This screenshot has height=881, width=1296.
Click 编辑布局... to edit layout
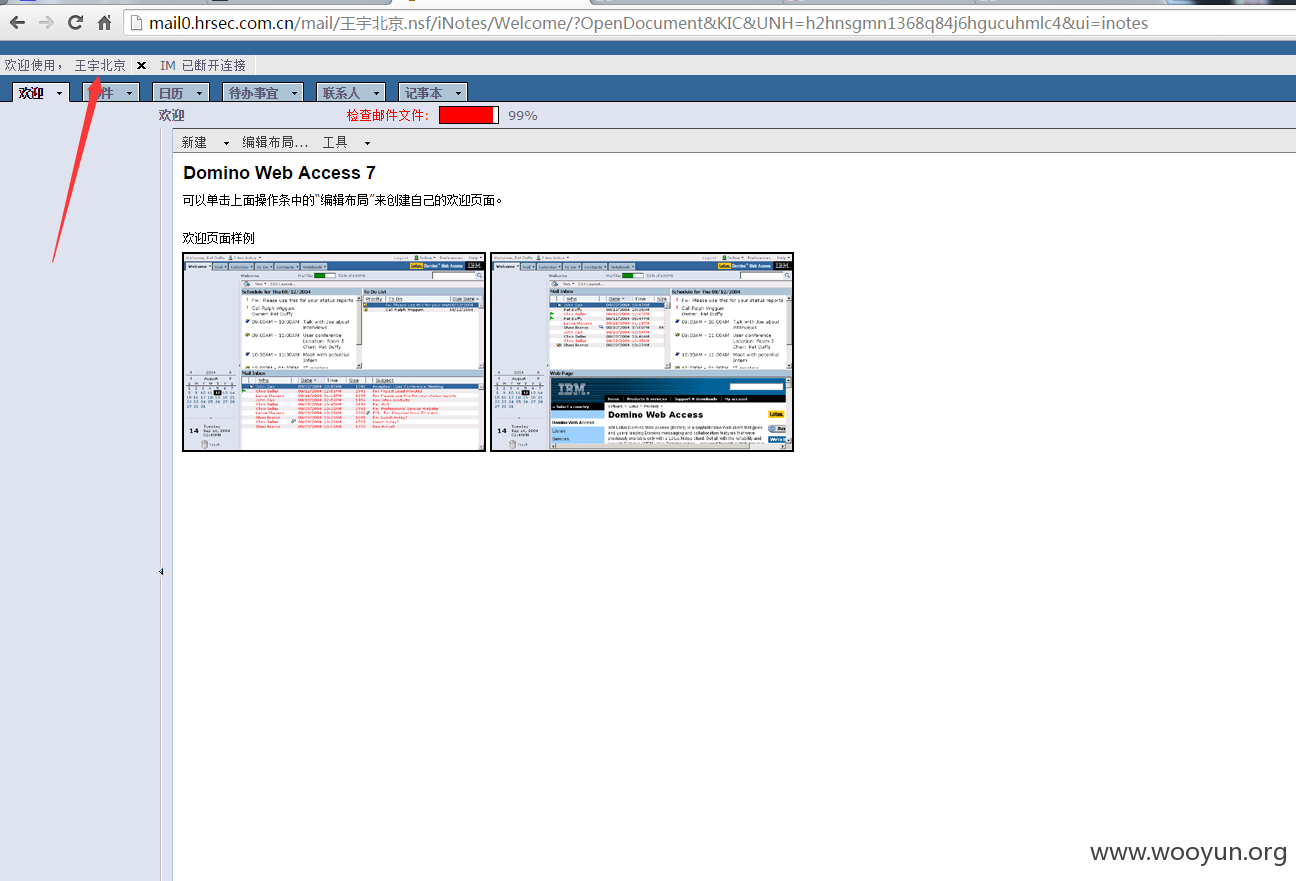coord(275,143)
